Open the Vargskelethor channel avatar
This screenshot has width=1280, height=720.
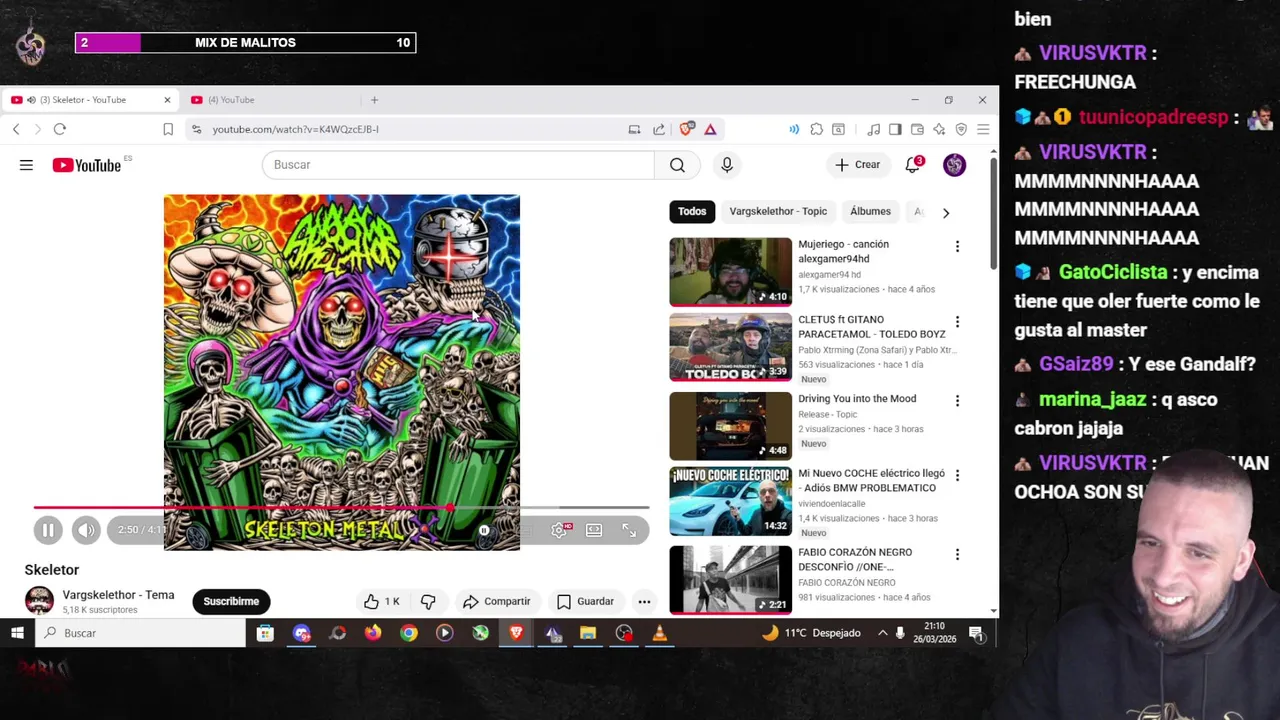[39, 600]
